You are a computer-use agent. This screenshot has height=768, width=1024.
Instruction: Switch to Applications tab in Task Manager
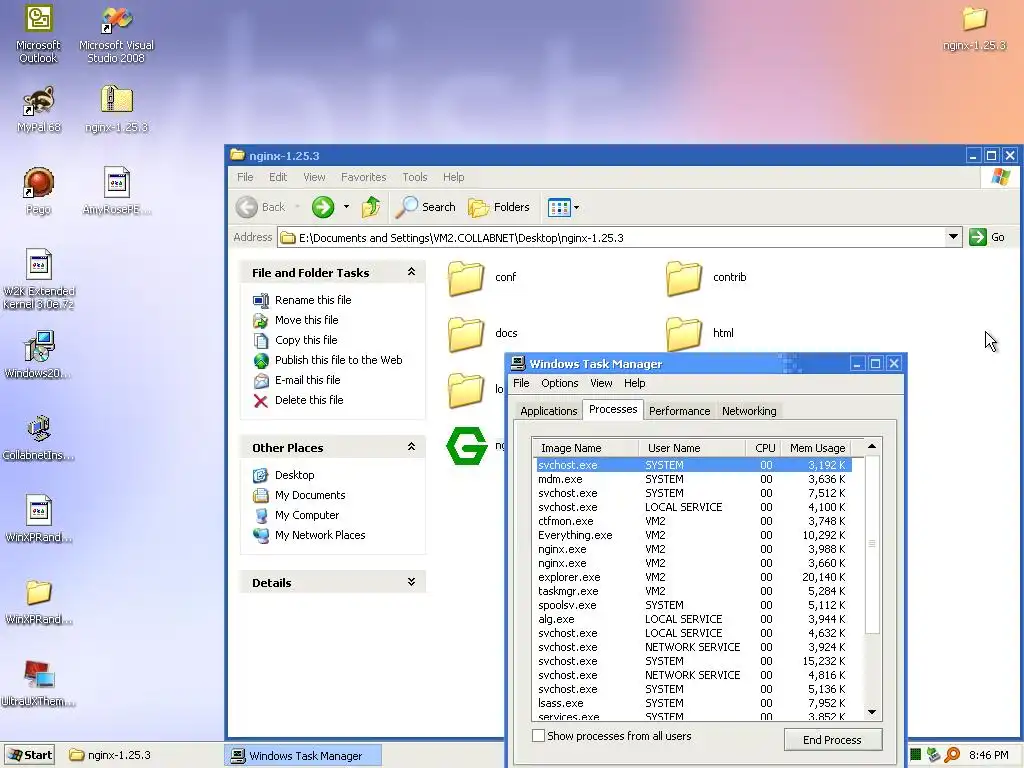[x=549, y=411]
